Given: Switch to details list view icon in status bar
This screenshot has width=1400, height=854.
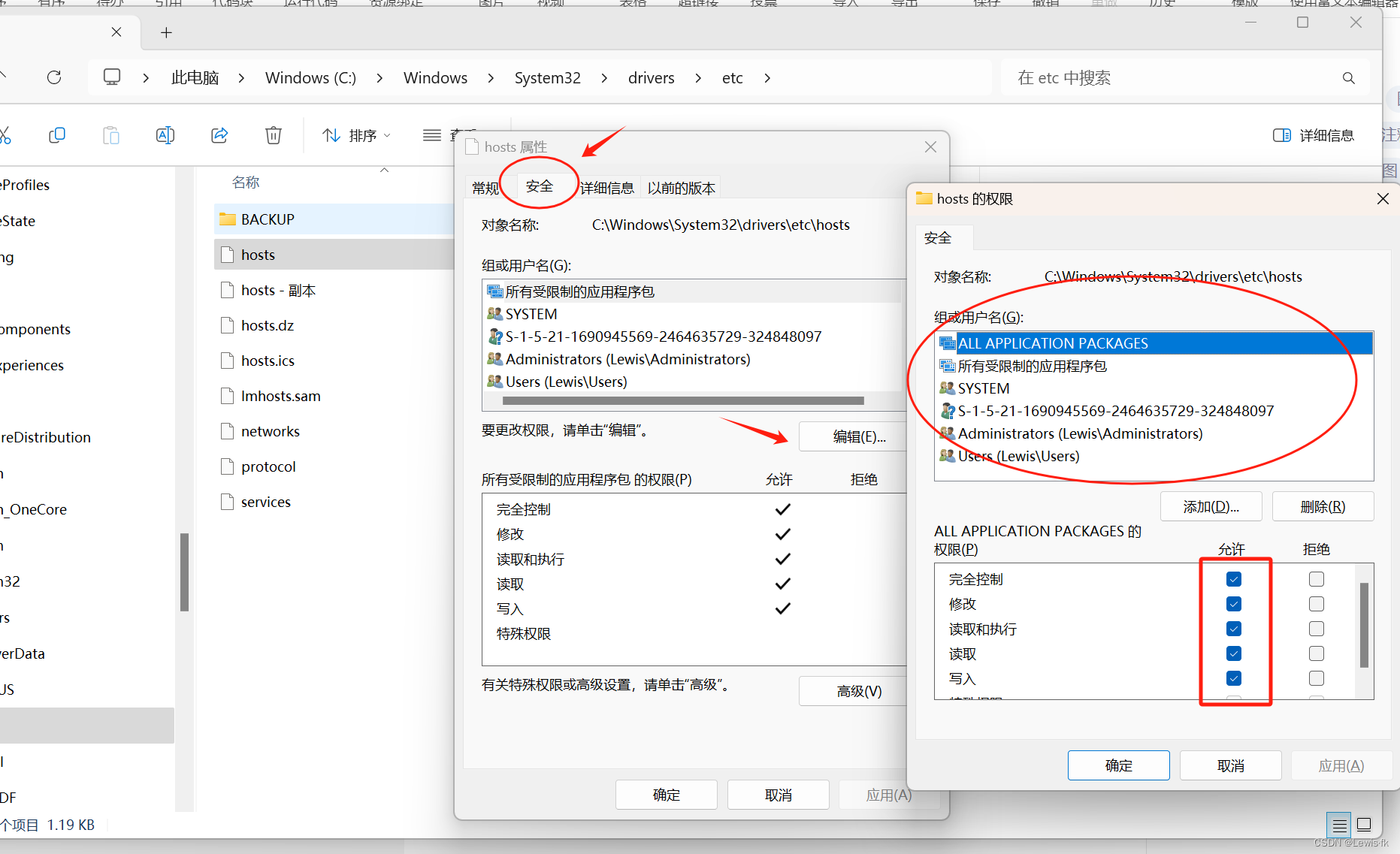Looking at the screenshot, I should 1339,825.
